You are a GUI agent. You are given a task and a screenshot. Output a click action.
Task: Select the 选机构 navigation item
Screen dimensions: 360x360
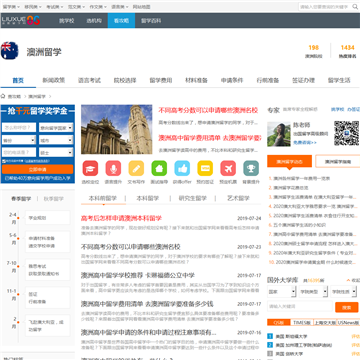94,21
